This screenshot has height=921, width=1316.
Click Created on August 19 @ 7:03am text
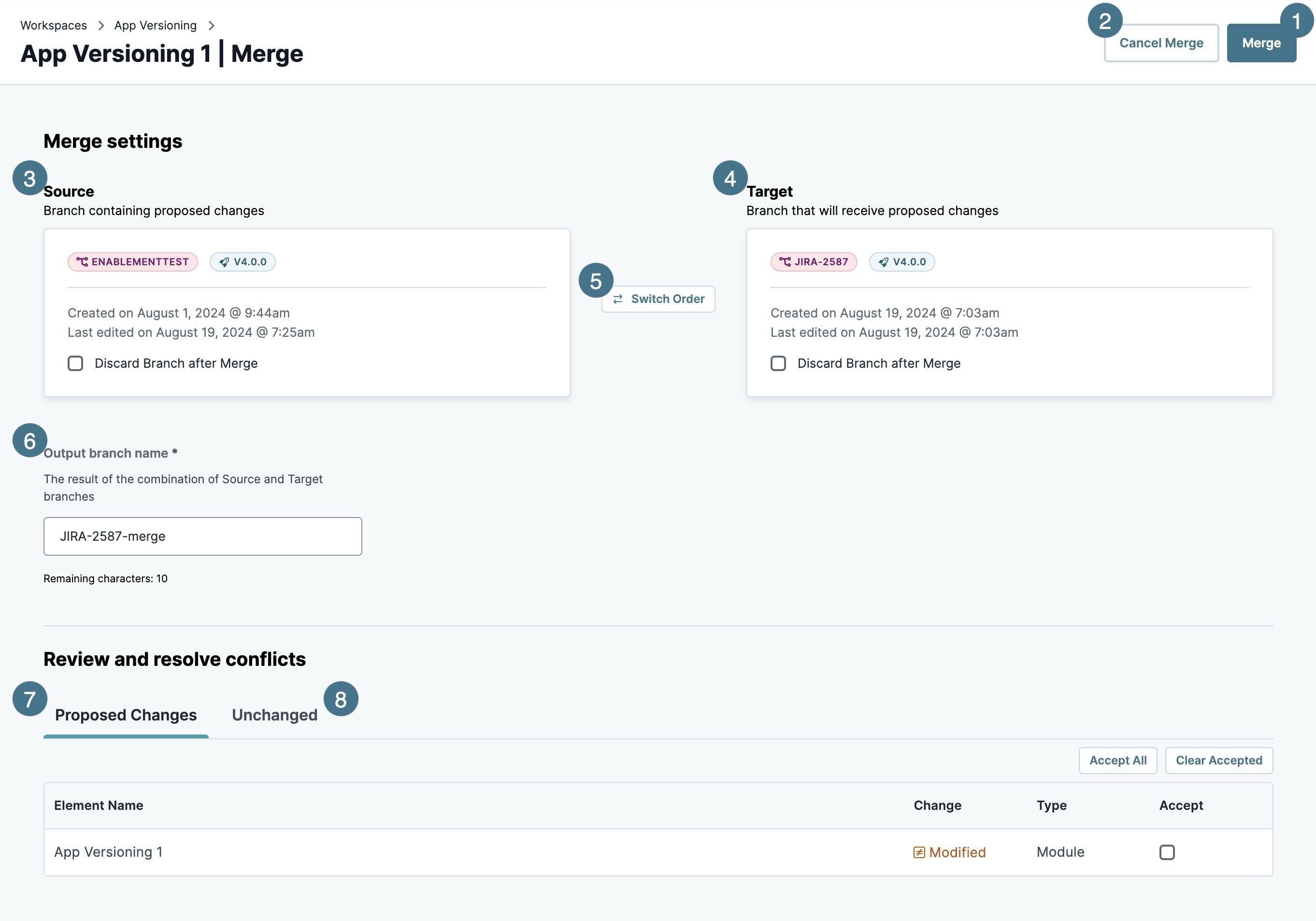[x=885, y=313]
